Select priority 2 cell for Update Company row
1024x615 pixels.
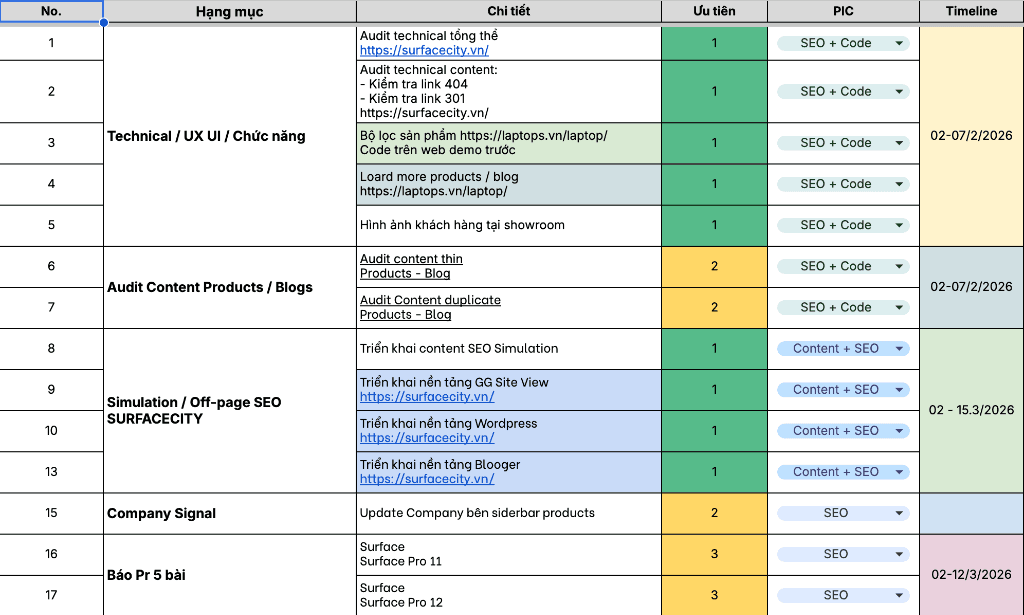(714, 513)
